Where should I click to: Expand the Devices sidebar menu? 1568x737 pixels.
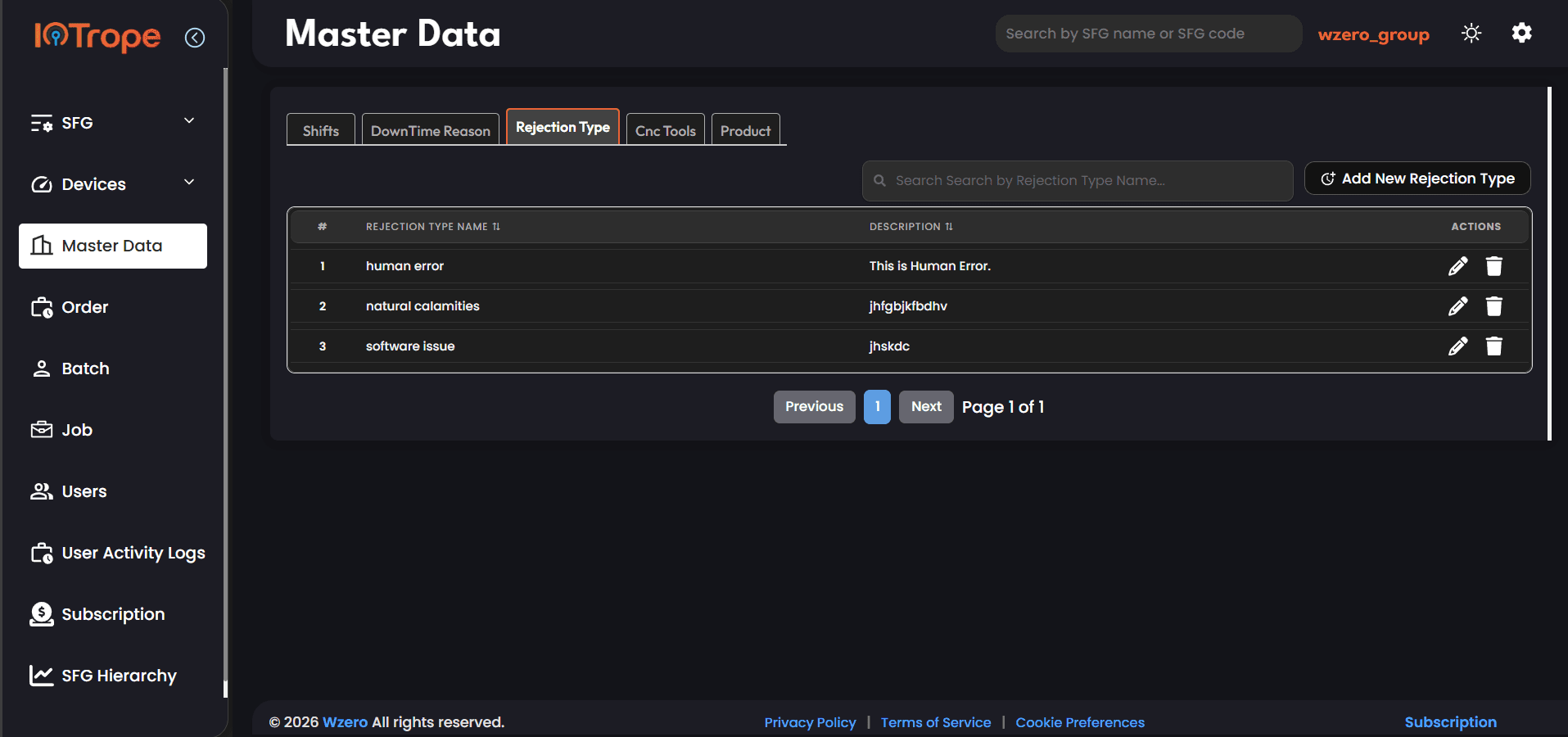(189, 183)
